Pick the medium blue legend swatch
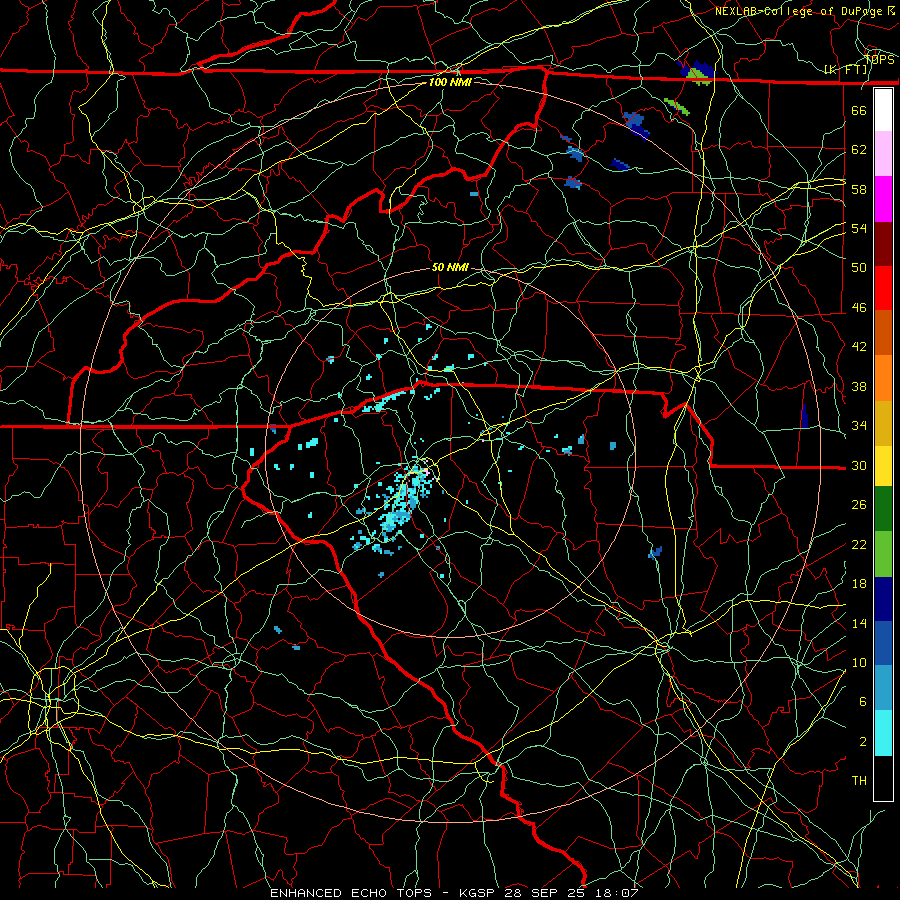The image size is (900, 900). click(883, 643)
